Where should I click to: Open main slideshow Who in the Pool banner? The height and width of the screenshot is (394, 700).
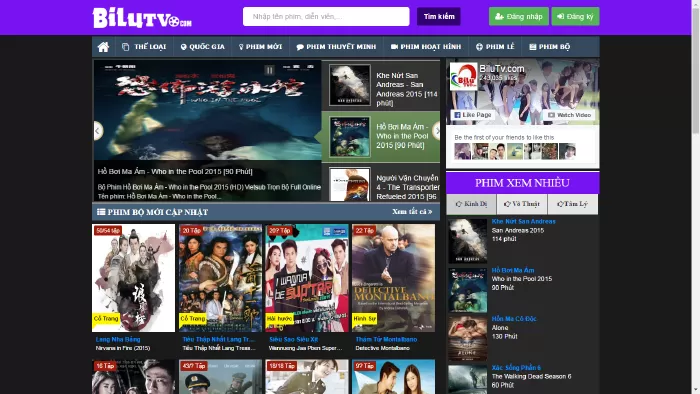(207, 131)
